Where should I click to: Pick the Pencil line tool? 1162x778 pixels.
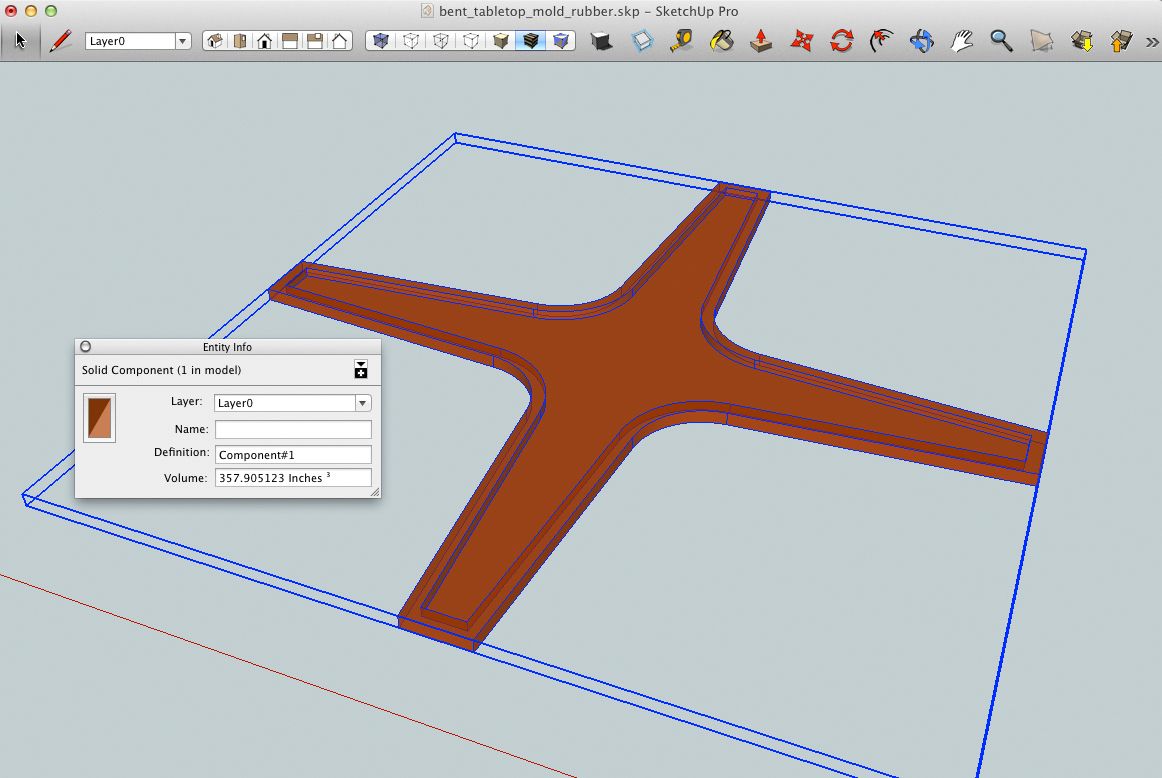tap(61, 41)
